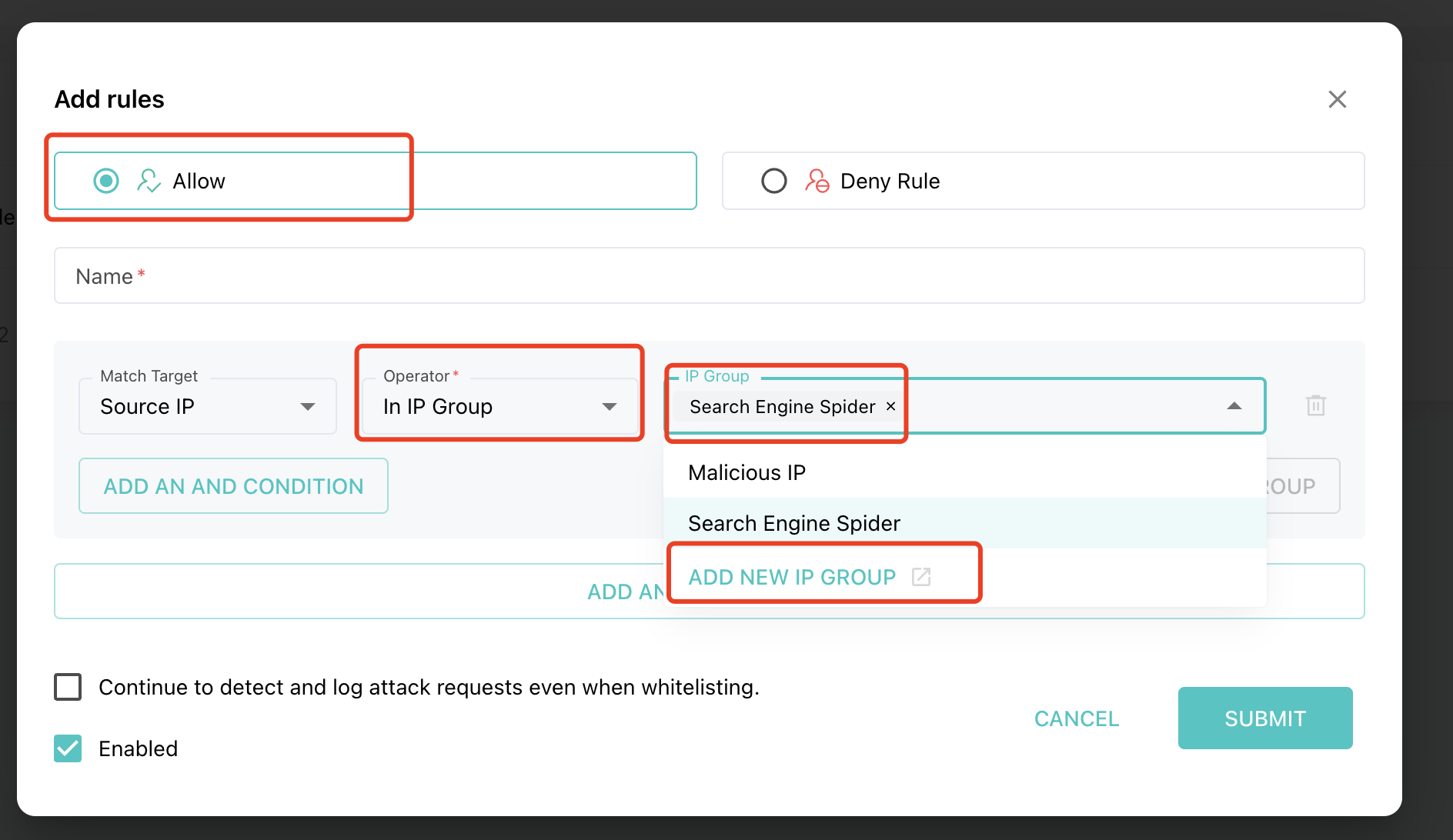Open the Match Target Source IP dropdown
This screenshot has width=1453, height=840.
point(208,406)
